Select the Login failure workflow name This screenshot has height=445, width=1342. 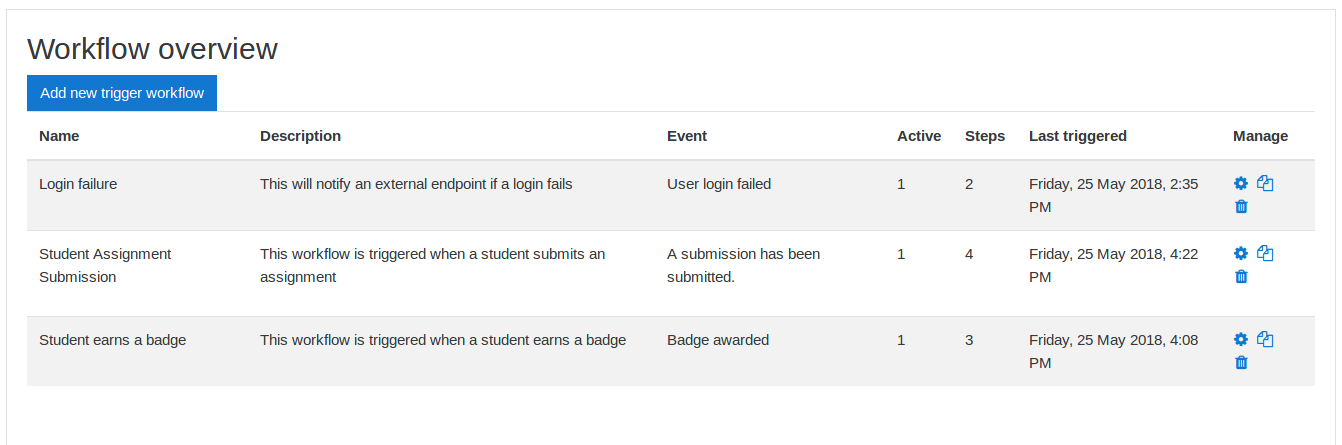tap(78, 184)
